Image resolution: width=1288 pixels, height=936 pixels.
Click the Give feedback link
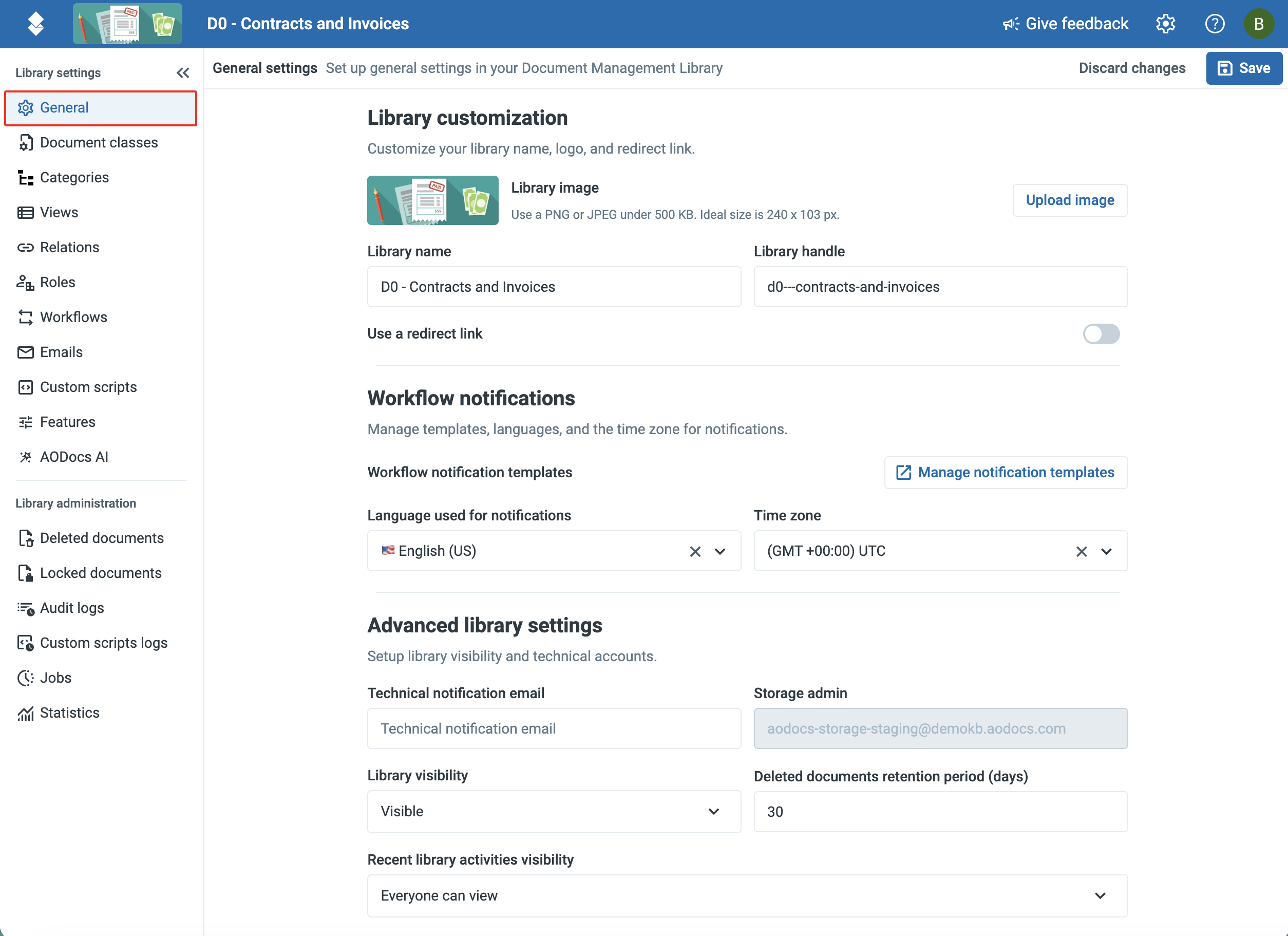pyautogui.click(x=1066, y=24)
